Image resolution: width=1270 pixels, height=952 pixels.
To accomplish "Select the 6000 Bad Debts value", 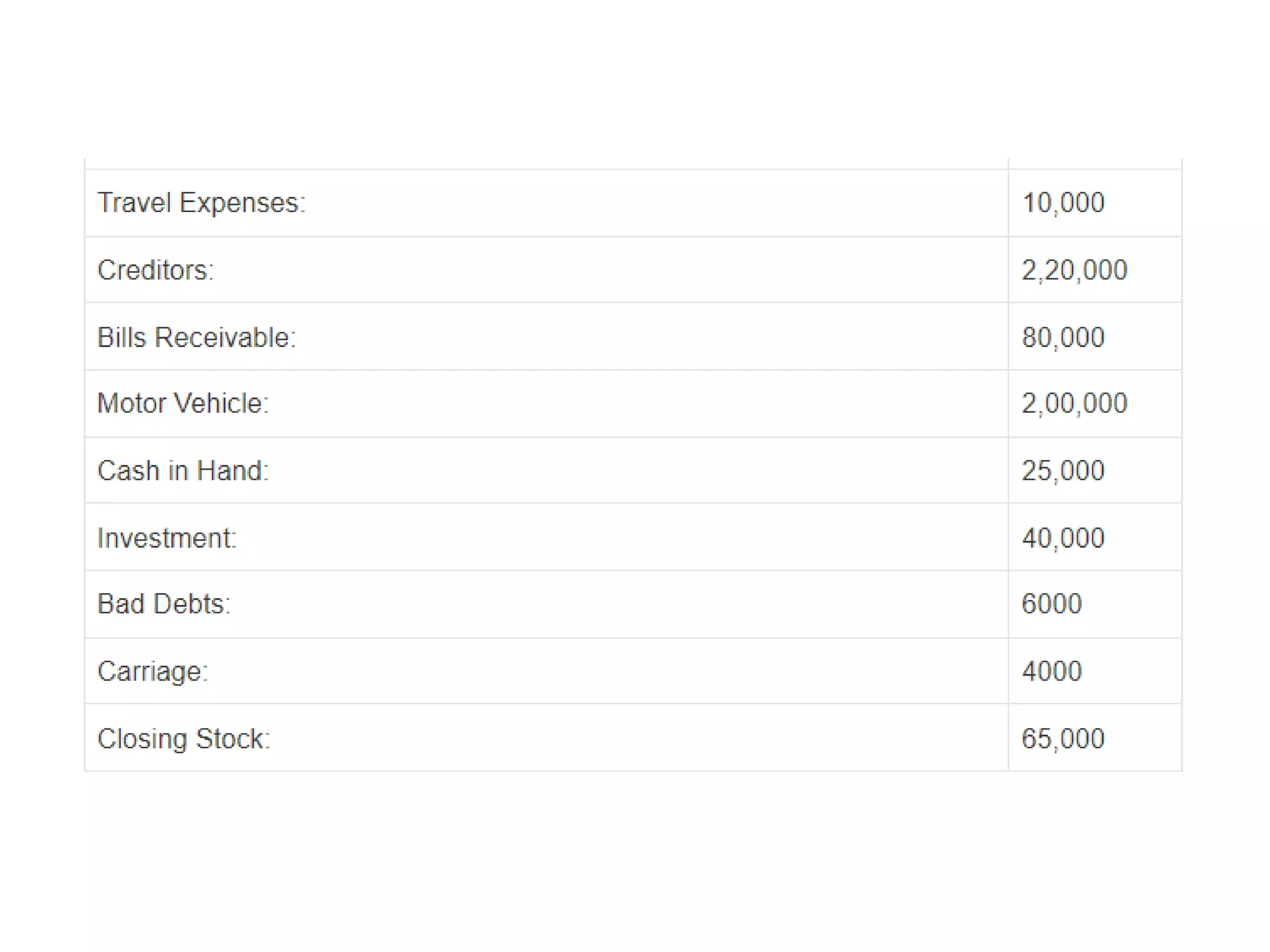I will [x=1051, y=604].
